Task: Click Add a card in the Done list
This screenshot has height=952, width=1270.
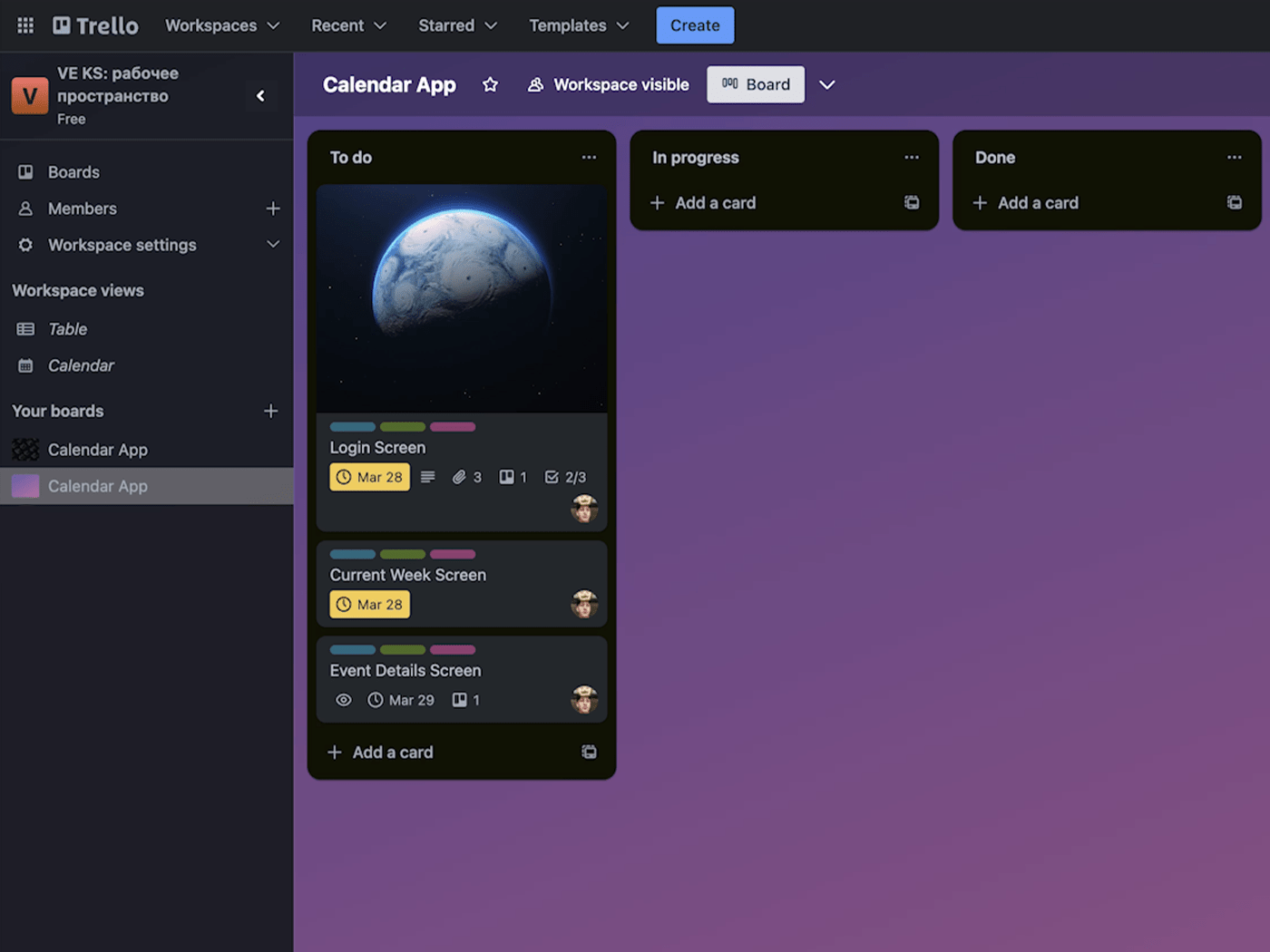Action: click(1038, 202)
